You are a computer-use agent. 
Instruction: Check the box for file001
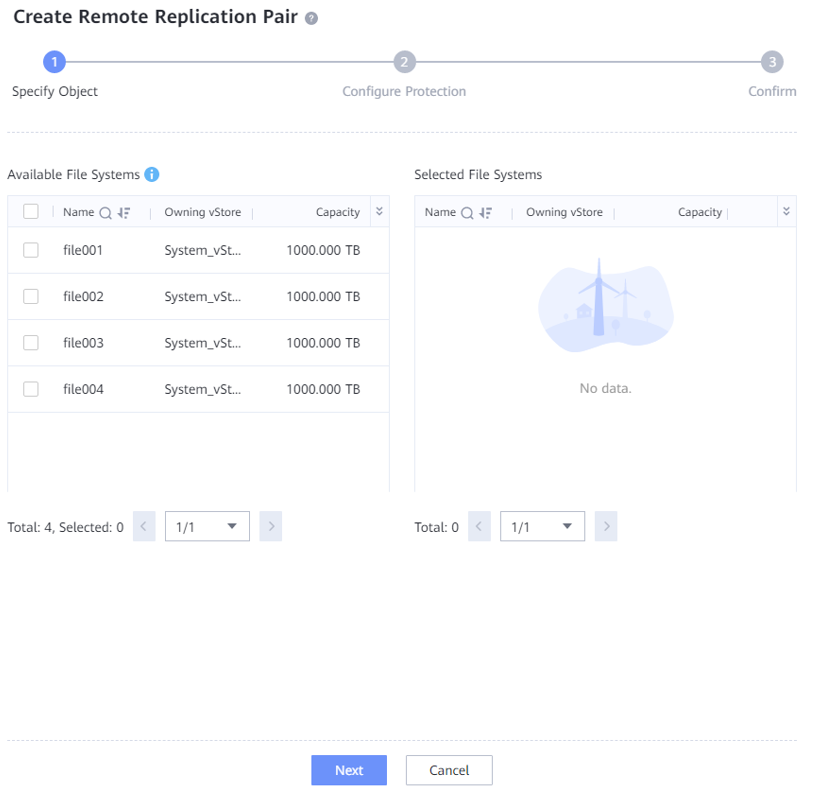(31, 250)
